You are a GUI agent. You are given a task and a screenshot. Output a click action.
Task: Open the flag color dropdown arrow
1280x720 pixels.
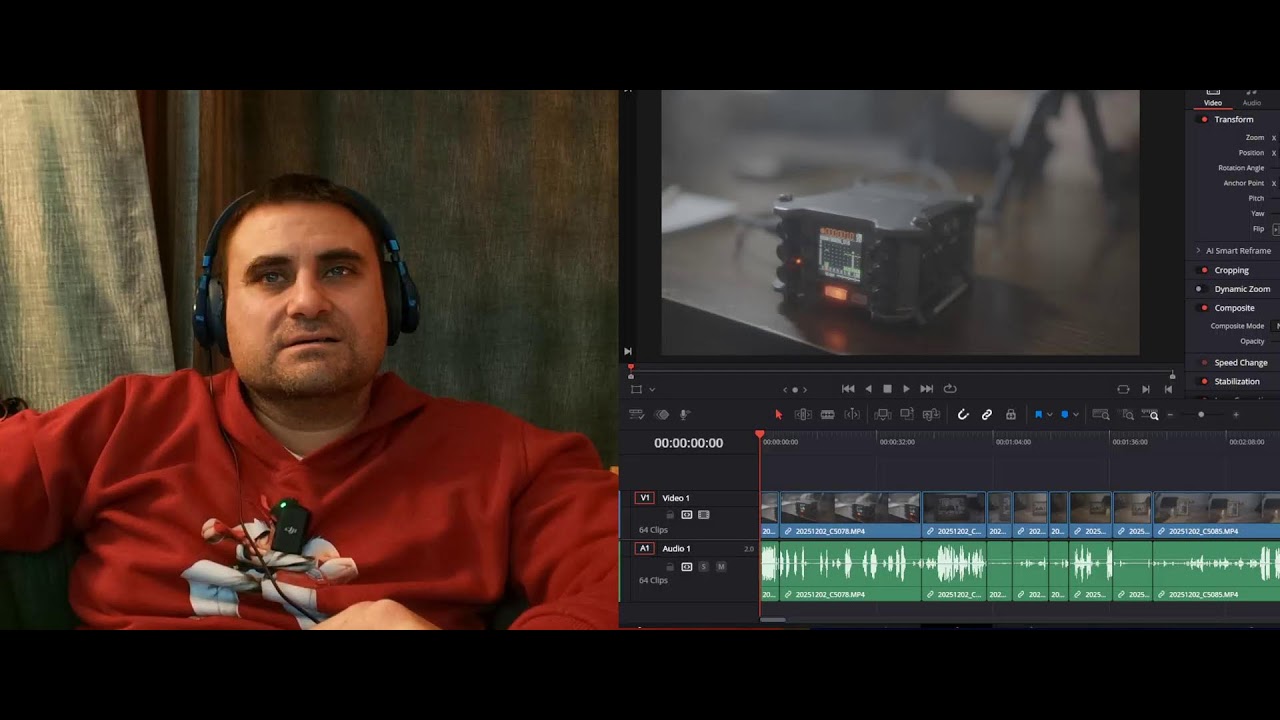click(1049, 414)
